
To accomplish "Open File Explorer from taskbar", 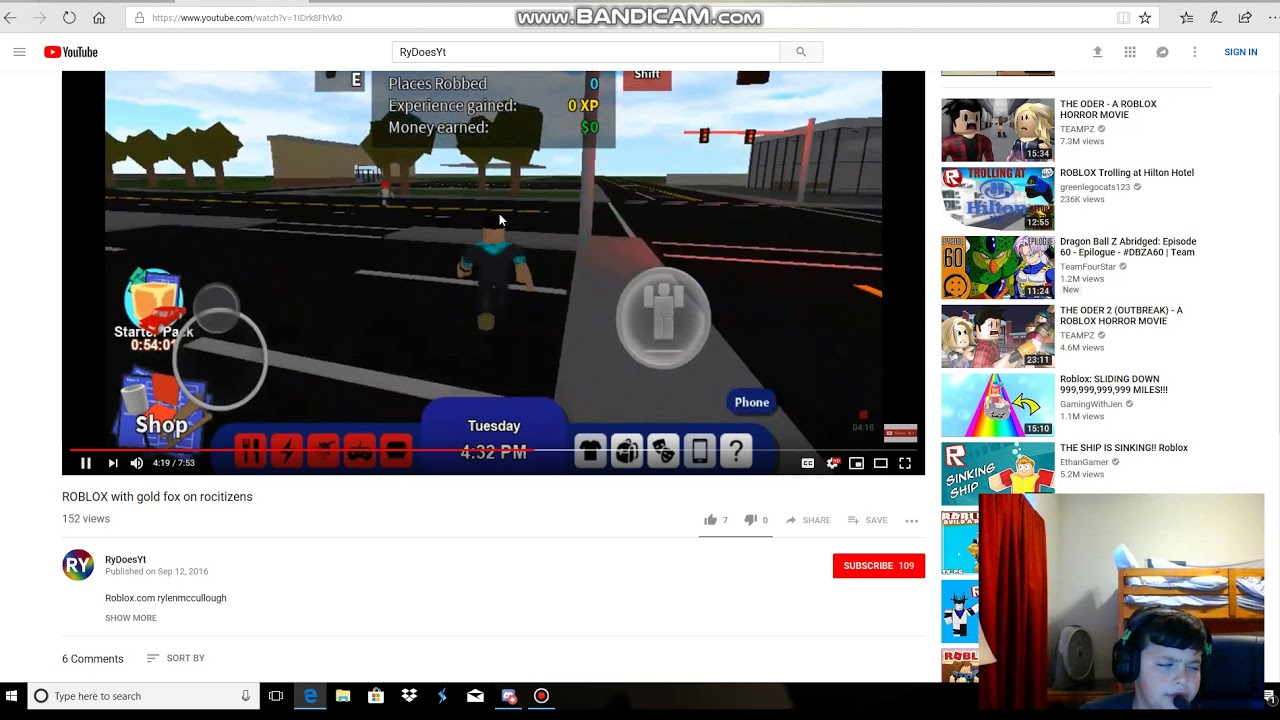I will [343, 696].
